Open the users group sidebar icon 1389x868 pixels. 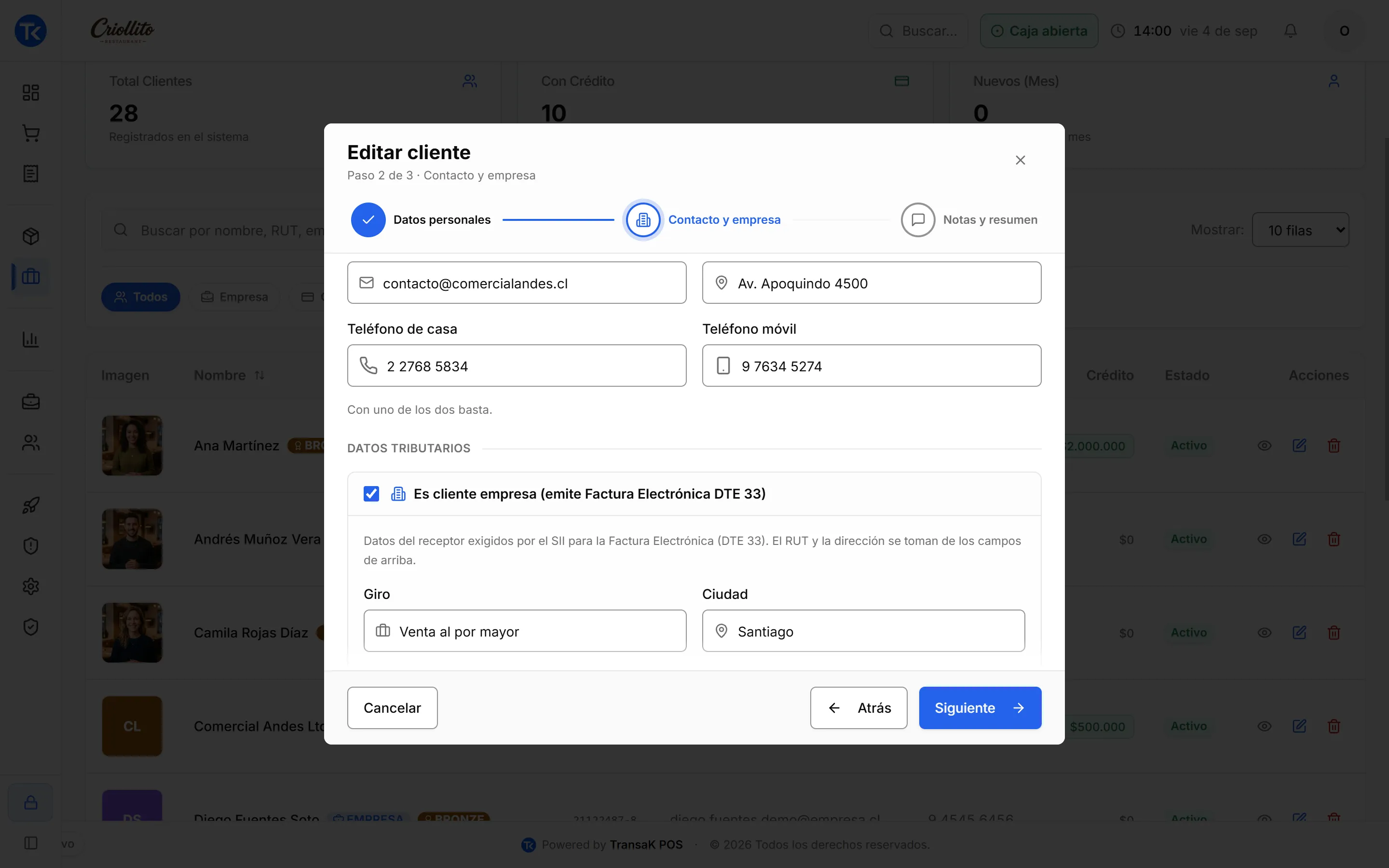pyautogui.click(x=30, y=443)
